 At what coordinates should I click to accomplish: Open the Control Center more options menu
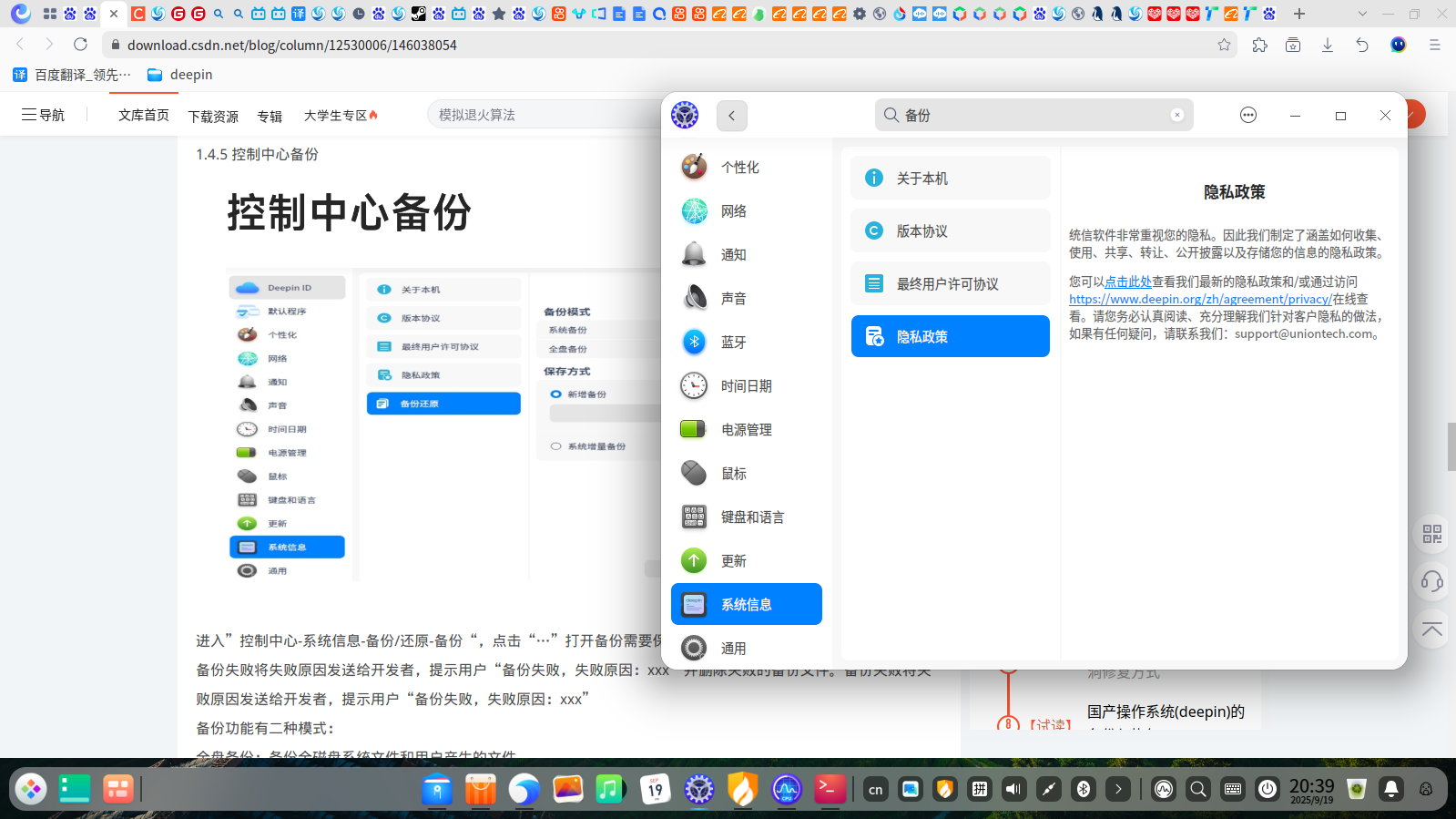pos(1248,115)
